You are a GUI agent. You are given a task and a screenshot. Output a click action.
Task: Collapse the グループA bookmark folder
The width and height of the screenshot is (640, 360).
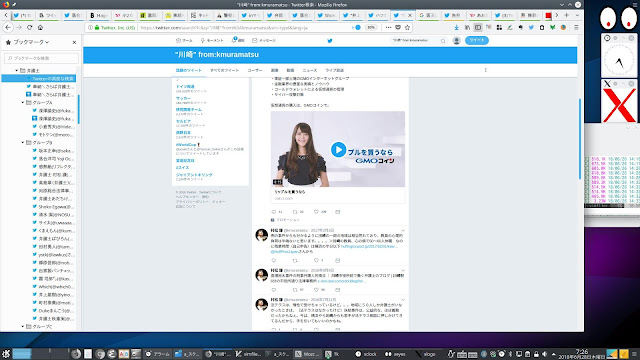(x=23, y=102)
